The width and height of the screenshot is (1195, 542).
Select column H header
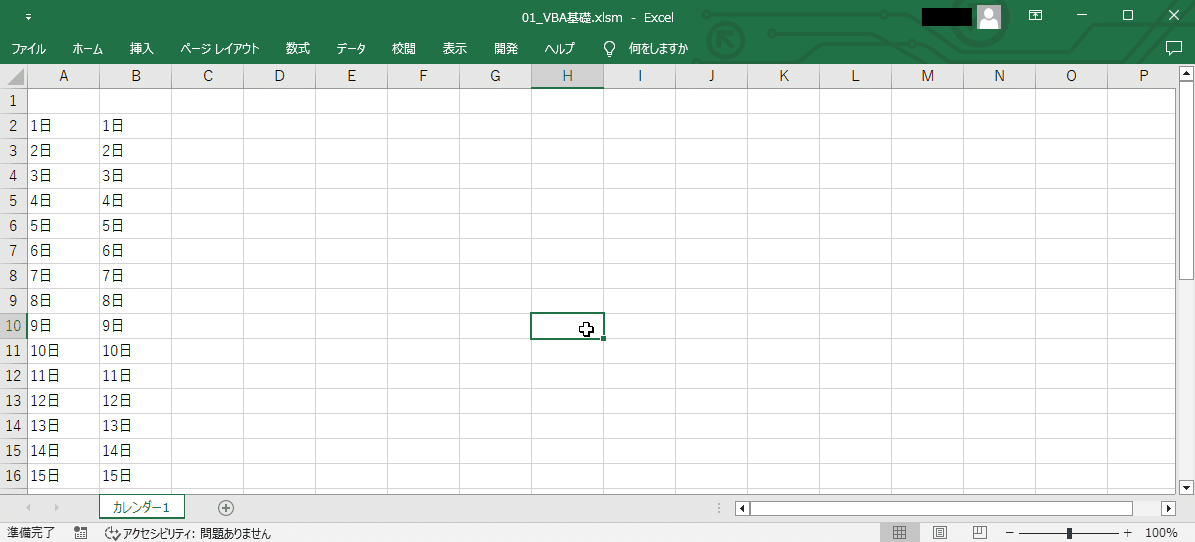567,76
